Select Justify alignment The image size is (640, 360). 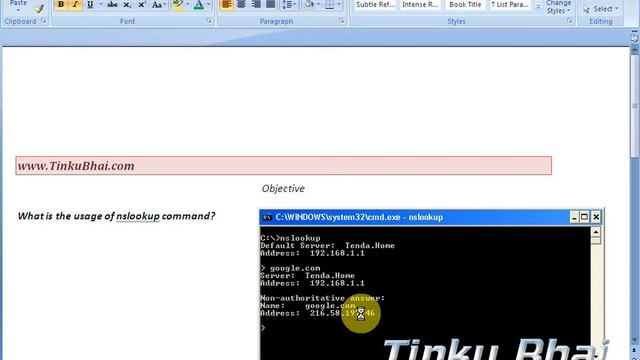[270, 5]
